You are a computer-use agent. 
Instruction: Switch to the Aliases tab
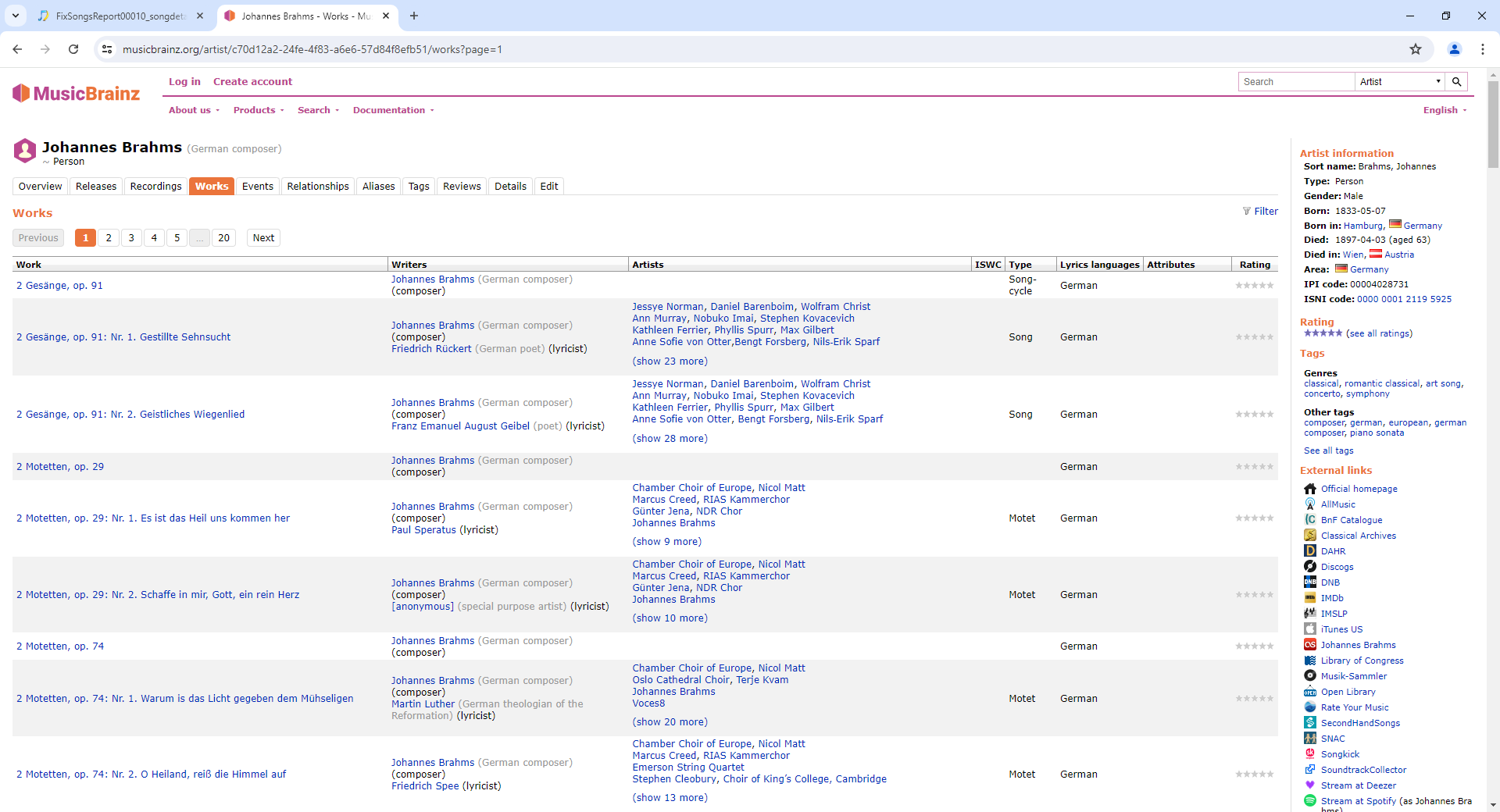(x=379, y=187)
